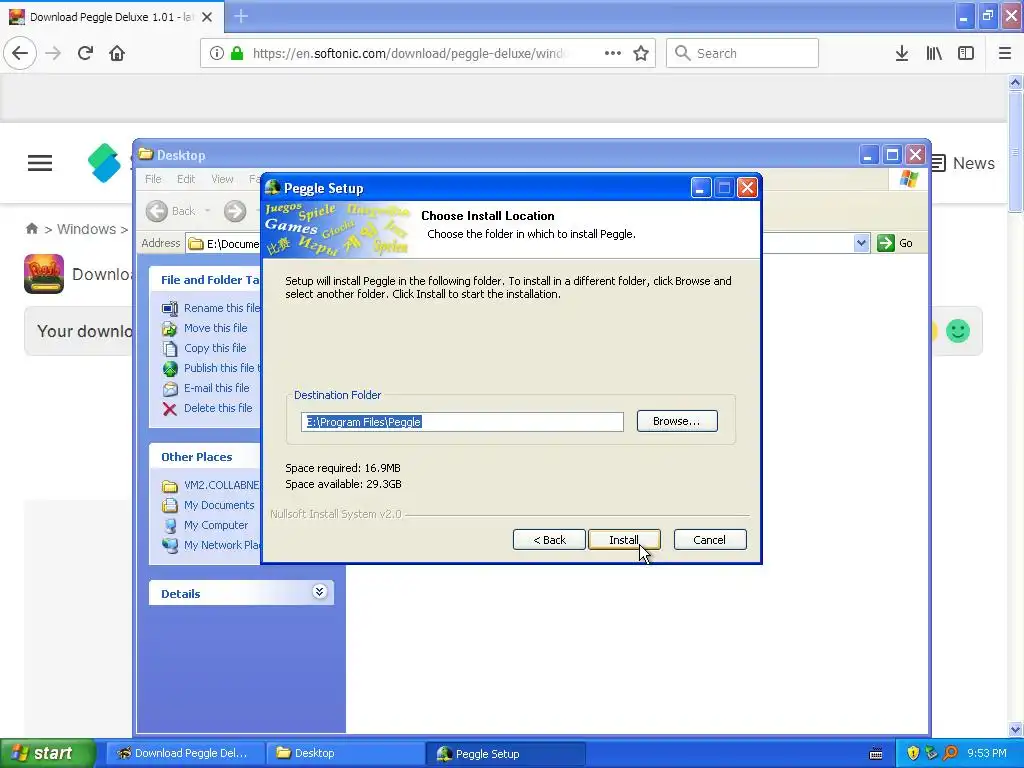The image size is (1024, 768).
Task: Open Firefox library icon
Action: 934,53
